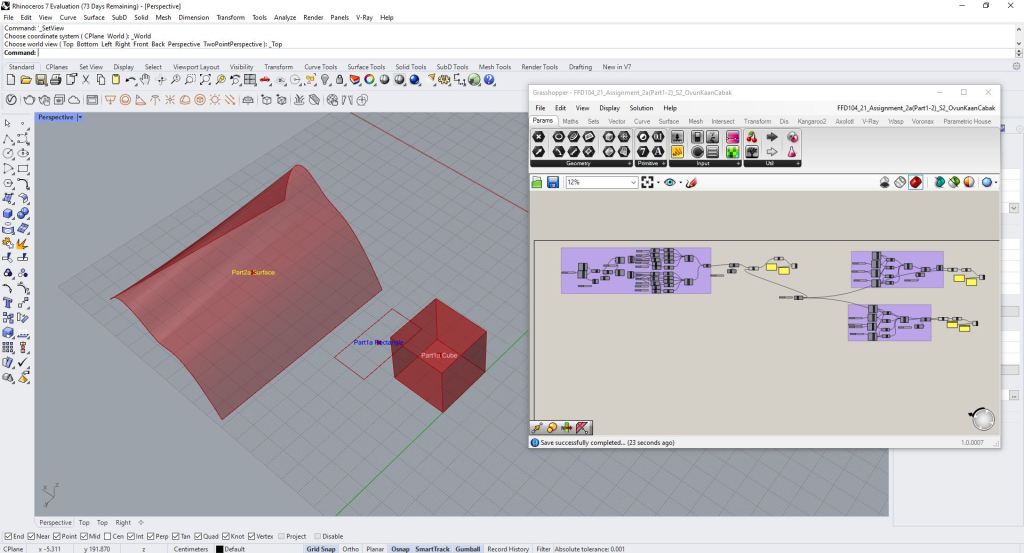1024x553 pixels.
Task: Select the Pan hand tool
Action: point(145,80)
